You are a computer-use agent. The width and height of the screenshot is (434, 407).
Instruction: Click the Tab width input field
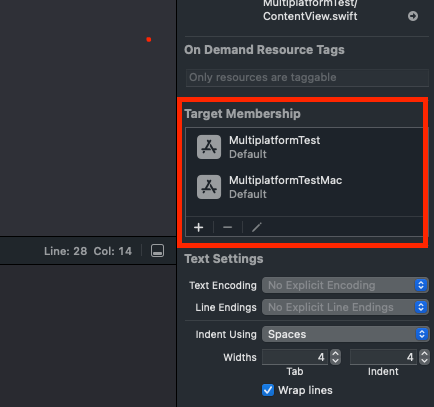[x=295, y=357]
